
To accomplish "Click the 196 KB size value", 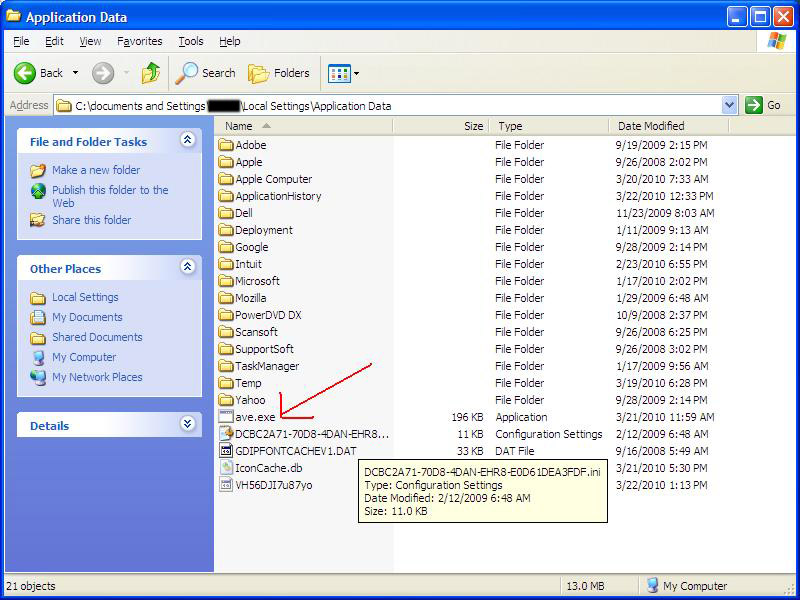I will (x=467, y=417).
